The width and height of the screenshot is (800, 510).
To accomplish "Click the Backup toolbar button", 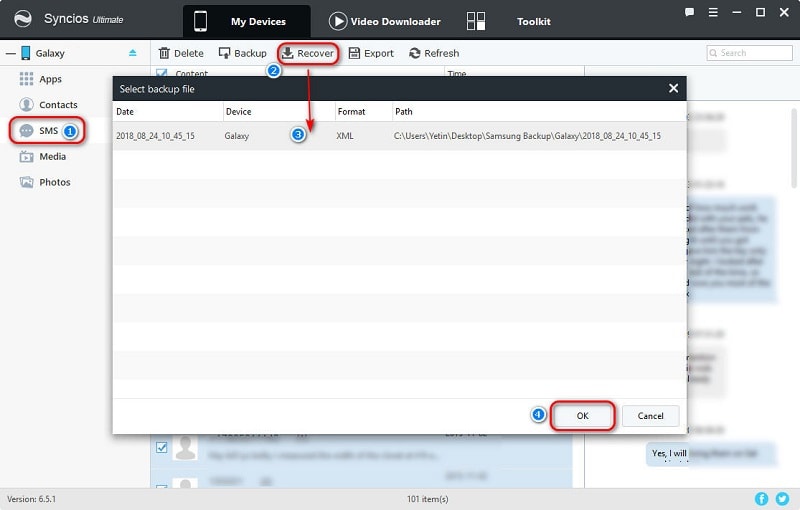I will (242, 53).
